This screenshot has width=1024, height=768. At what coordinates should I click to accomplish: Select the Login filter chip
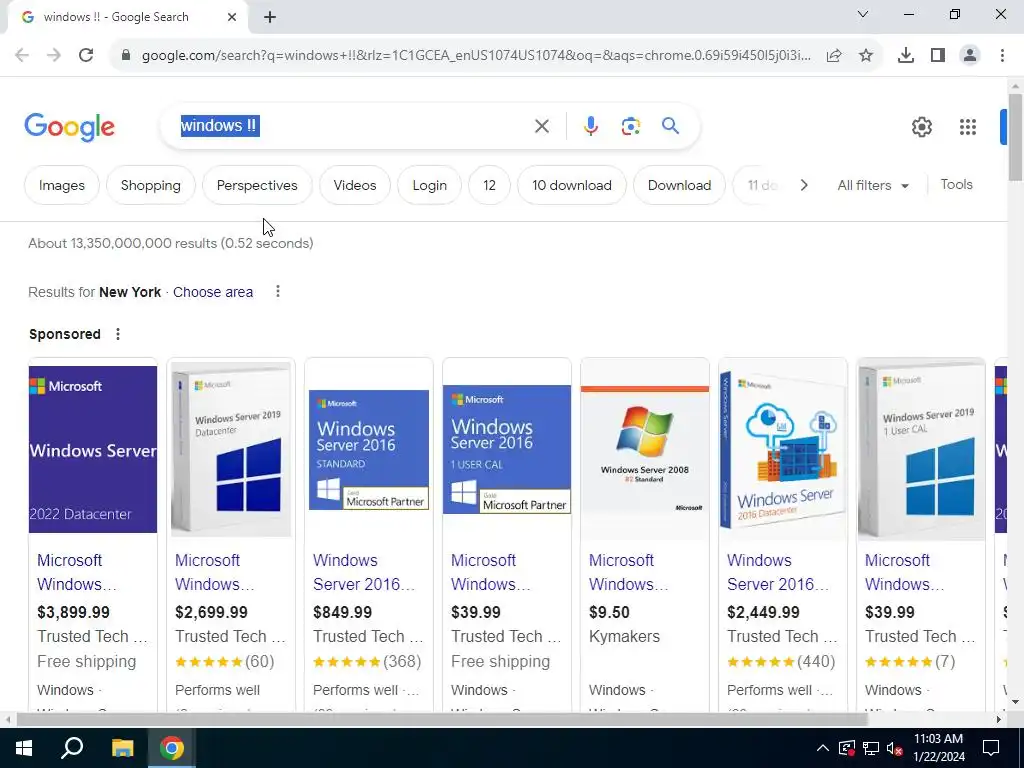pos(430,185)
